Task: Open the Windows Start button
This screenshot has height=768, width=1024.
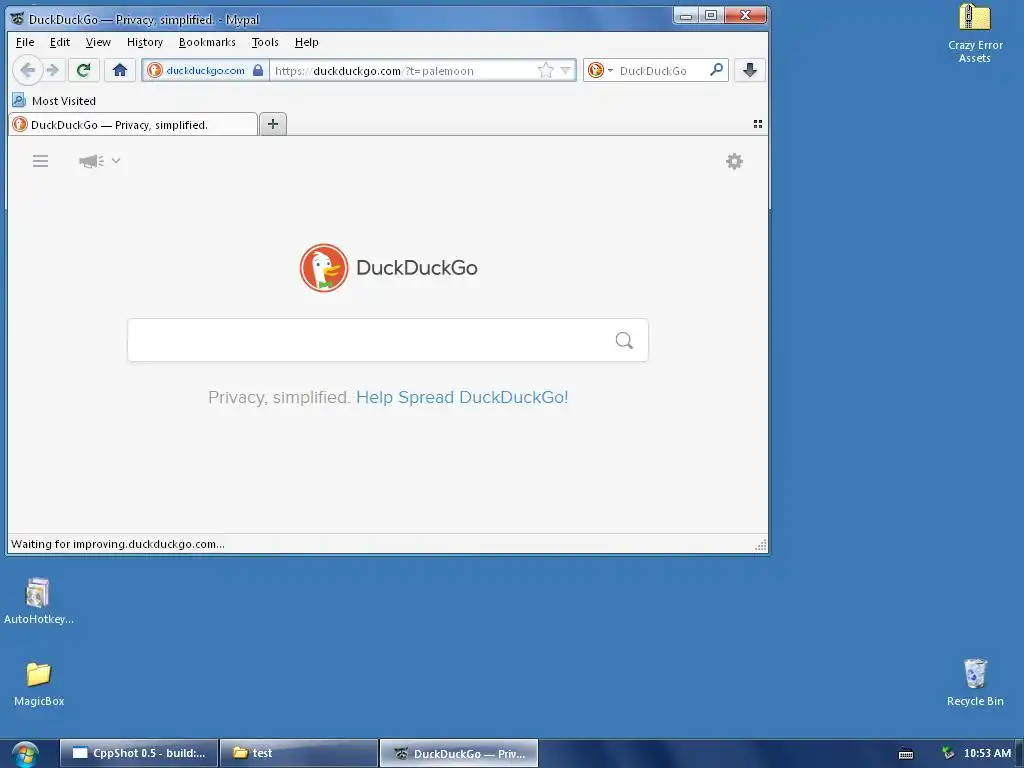Action: click(x=24, y=754)
